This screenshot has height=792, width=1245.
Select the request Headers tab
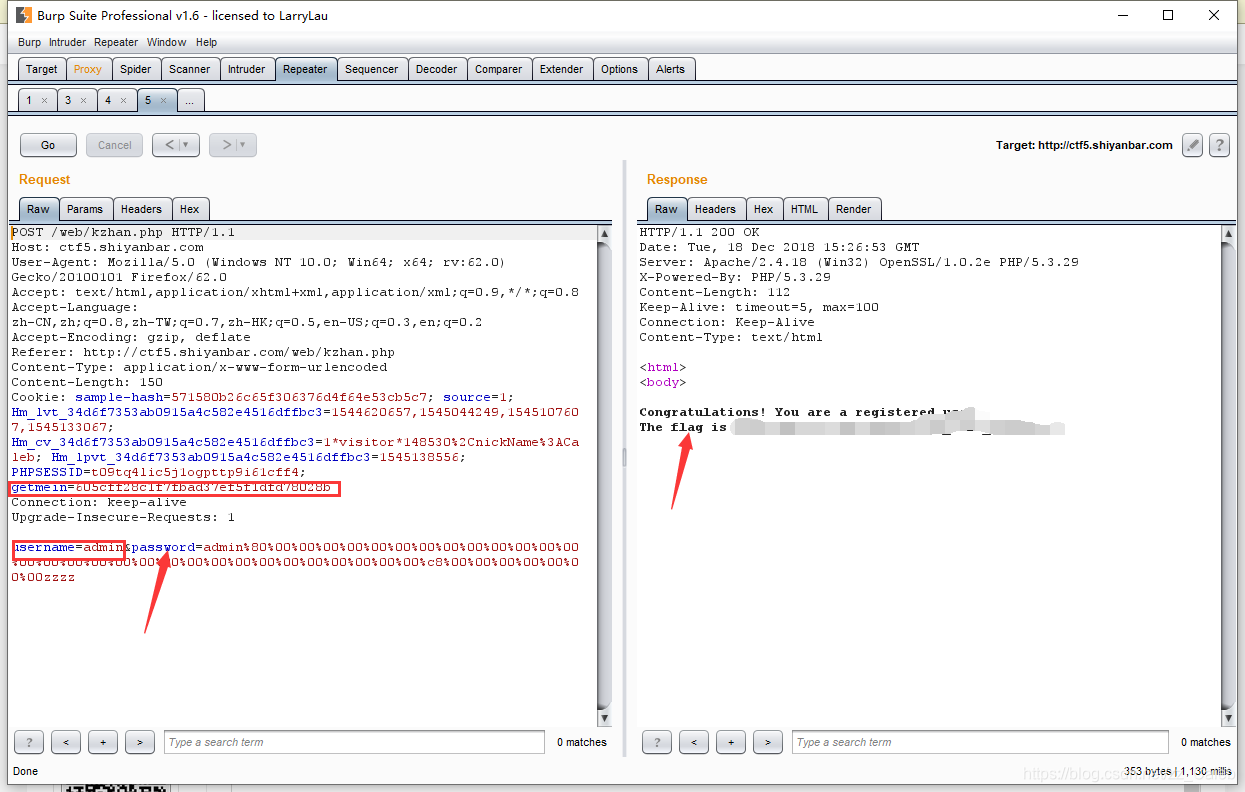(x=141, y=209)
